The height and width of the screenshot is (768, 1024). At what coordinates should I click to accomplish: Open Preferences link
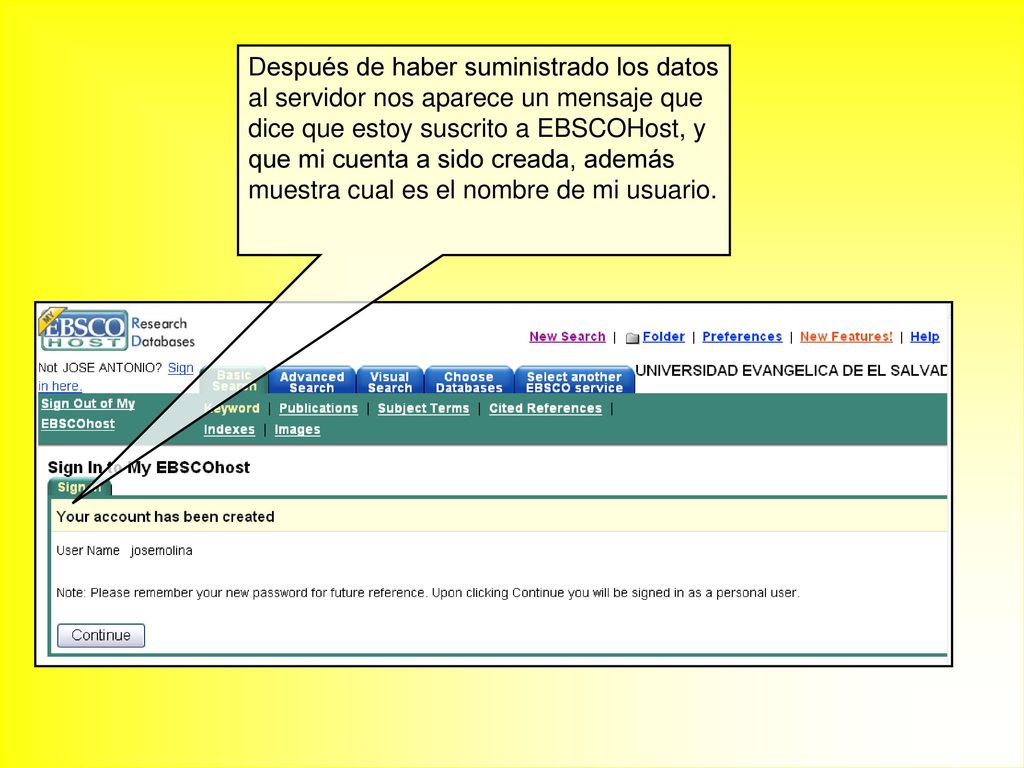[x=742, y=336]
